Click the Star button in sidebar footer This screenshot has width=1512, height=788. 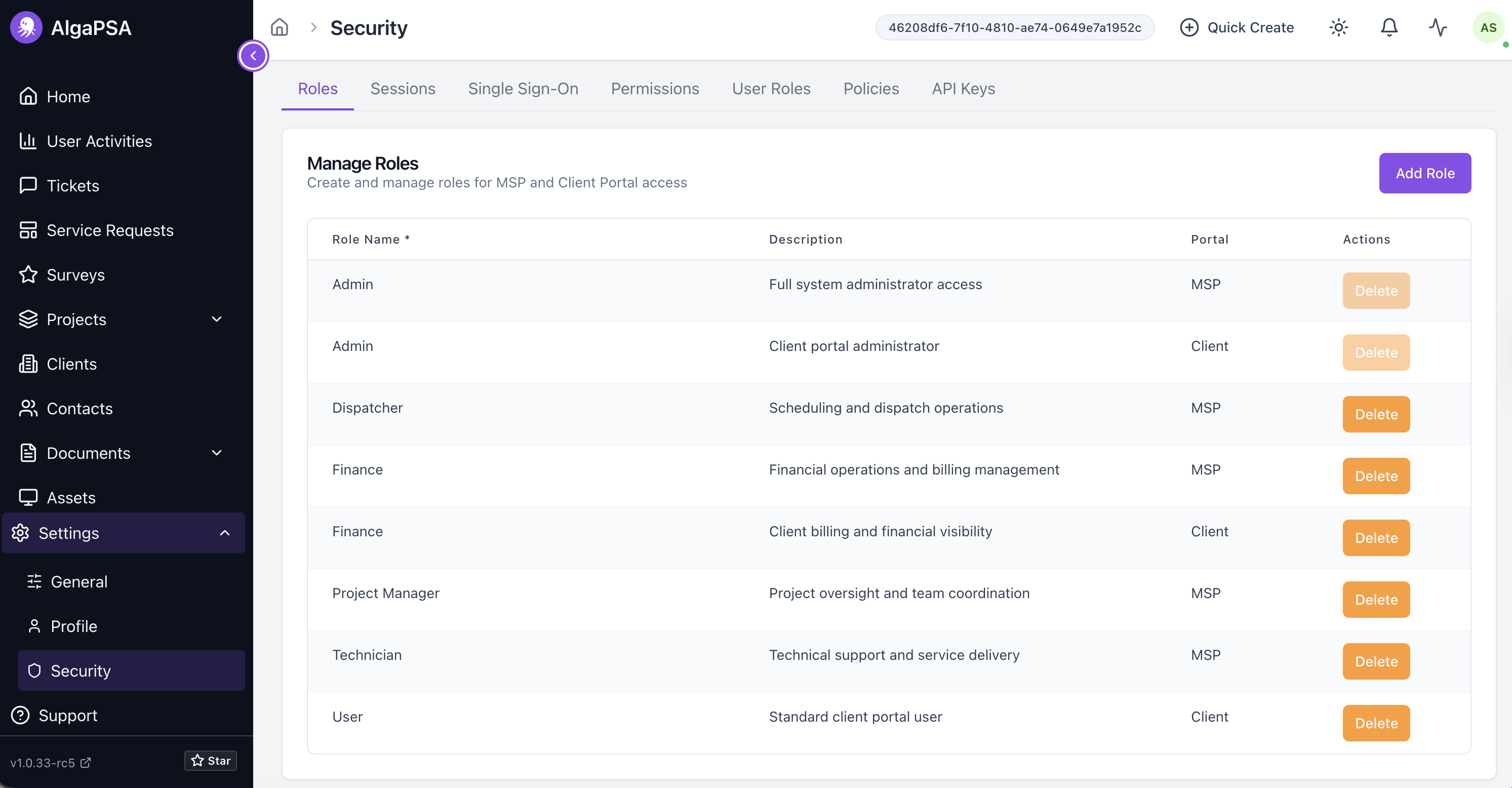tap(211, 761)
